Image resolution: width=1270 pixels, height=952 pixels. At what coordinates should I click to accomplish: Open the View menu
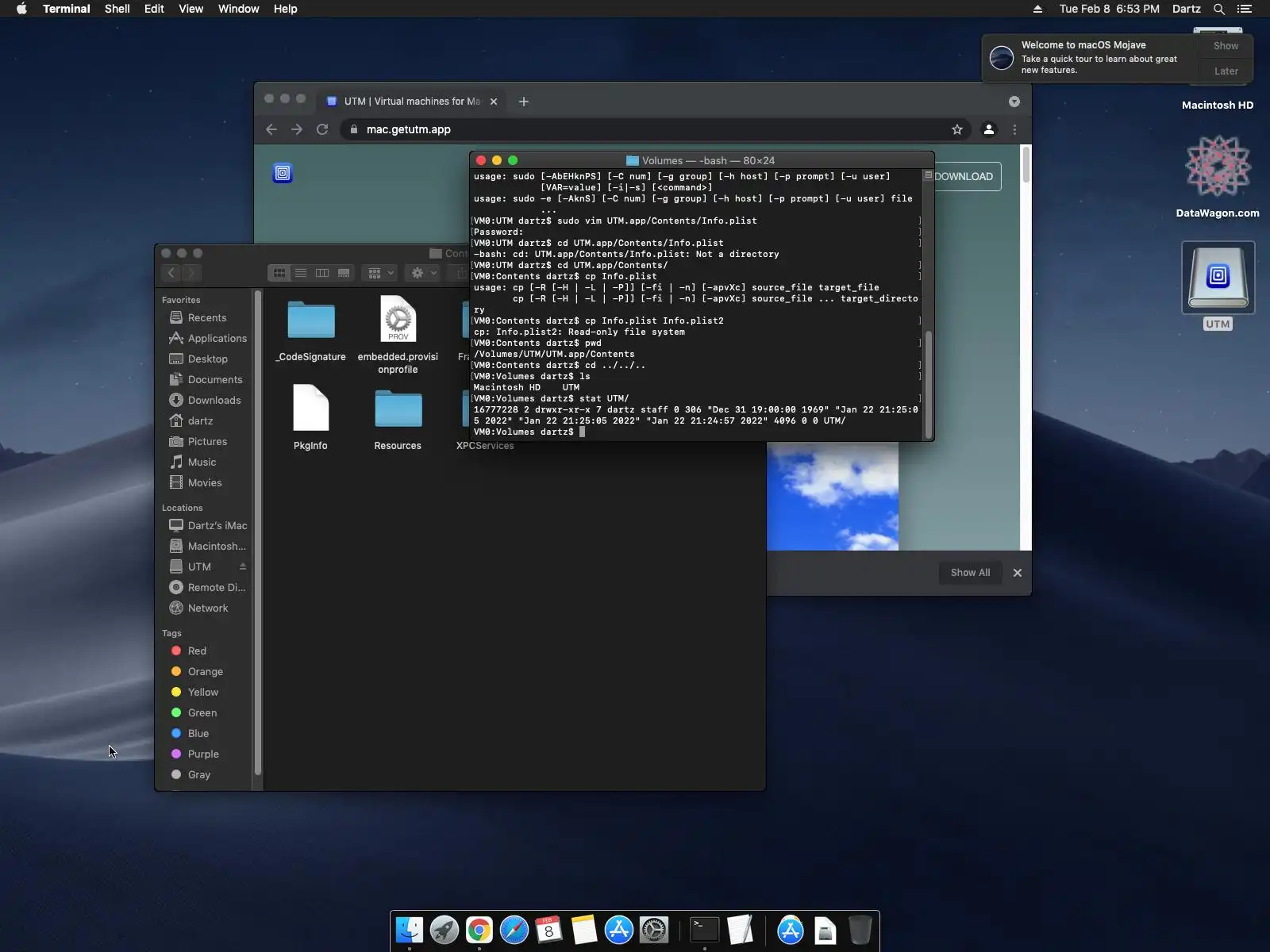tap(190, 9)
